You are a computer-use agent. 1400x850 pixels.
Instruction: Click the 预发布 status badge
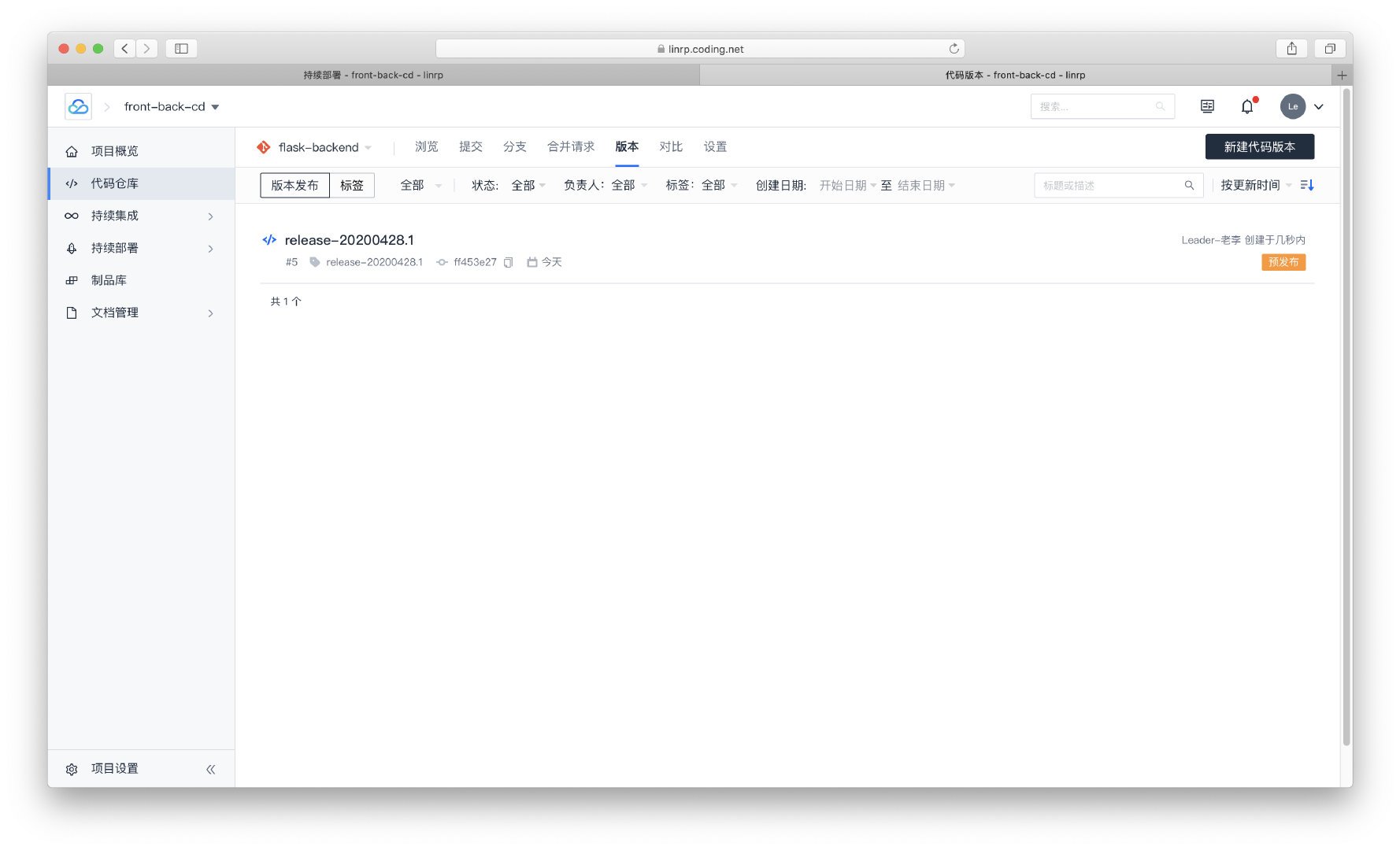[x=1283, y=262]
